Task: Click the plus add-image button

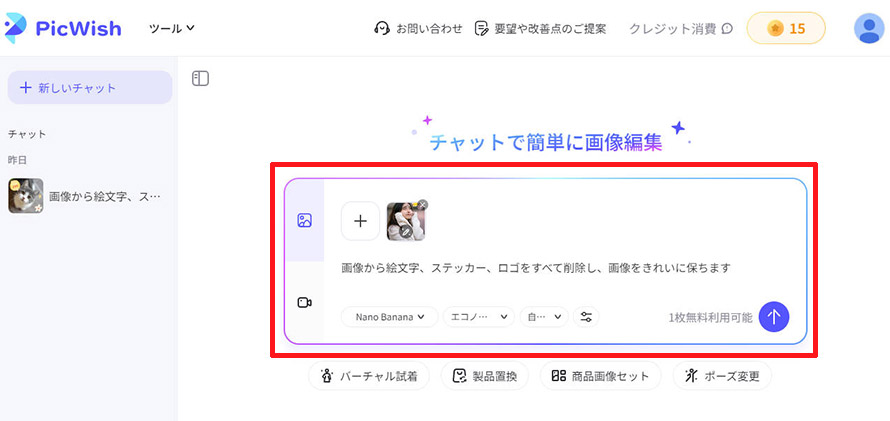Action: pyautogui.click(x=360, y=221)
